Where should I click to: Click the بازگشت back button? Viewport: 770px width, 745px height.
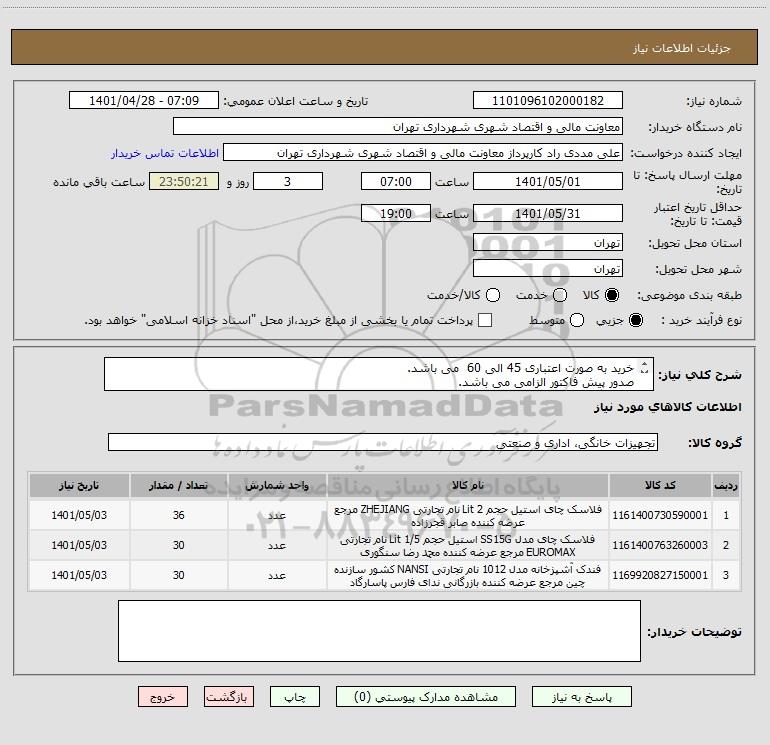click(229, 697)
